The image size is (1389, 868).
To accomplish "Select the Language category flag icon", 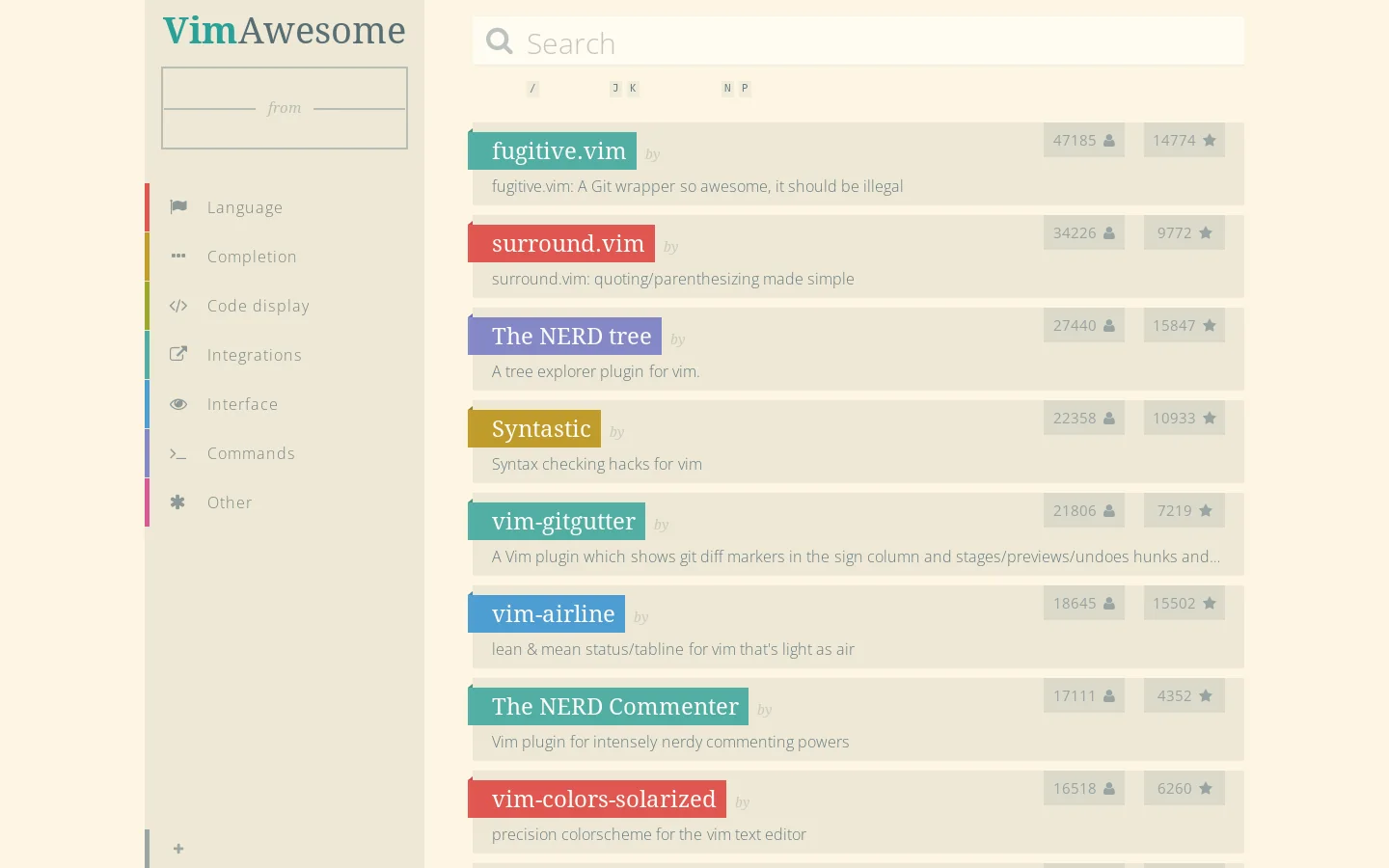I will [178, 206].
